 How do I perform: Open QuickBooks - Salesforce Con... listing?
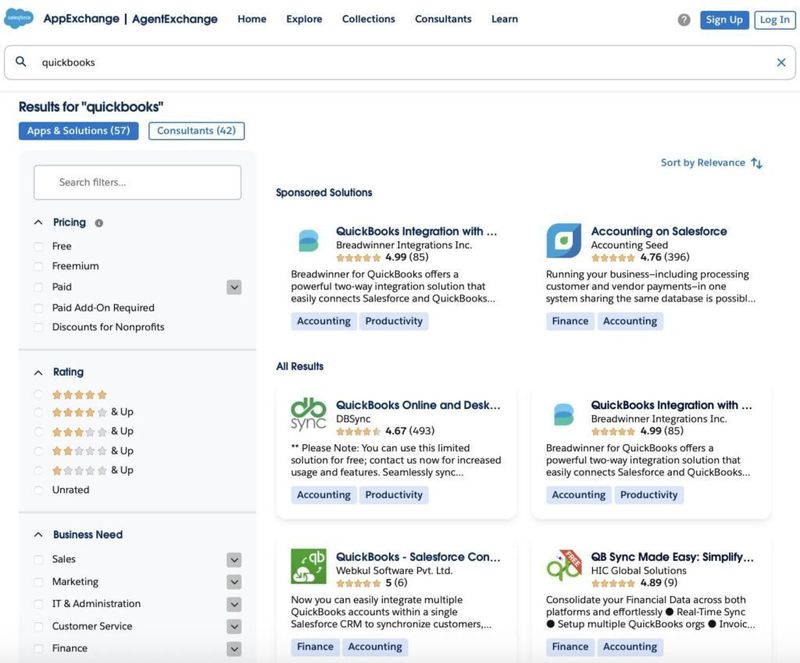(x=418, y=557)
